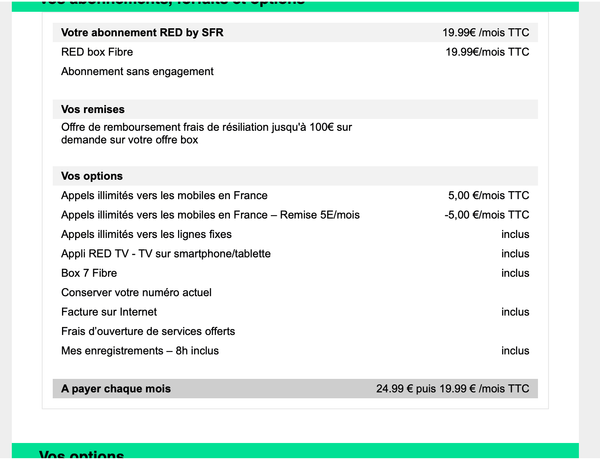Viewport: 600px width, 459px height.
Task: Click the 'A payer chaque mois' label
Action: coord(116,389)
